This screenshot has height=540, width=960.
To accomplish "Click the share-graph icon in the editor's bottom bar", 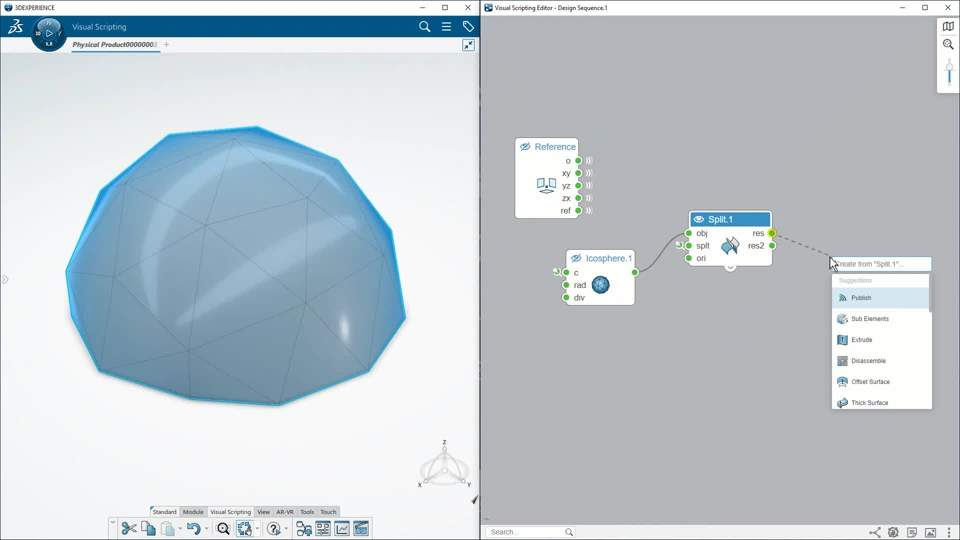I will [875, 532].
